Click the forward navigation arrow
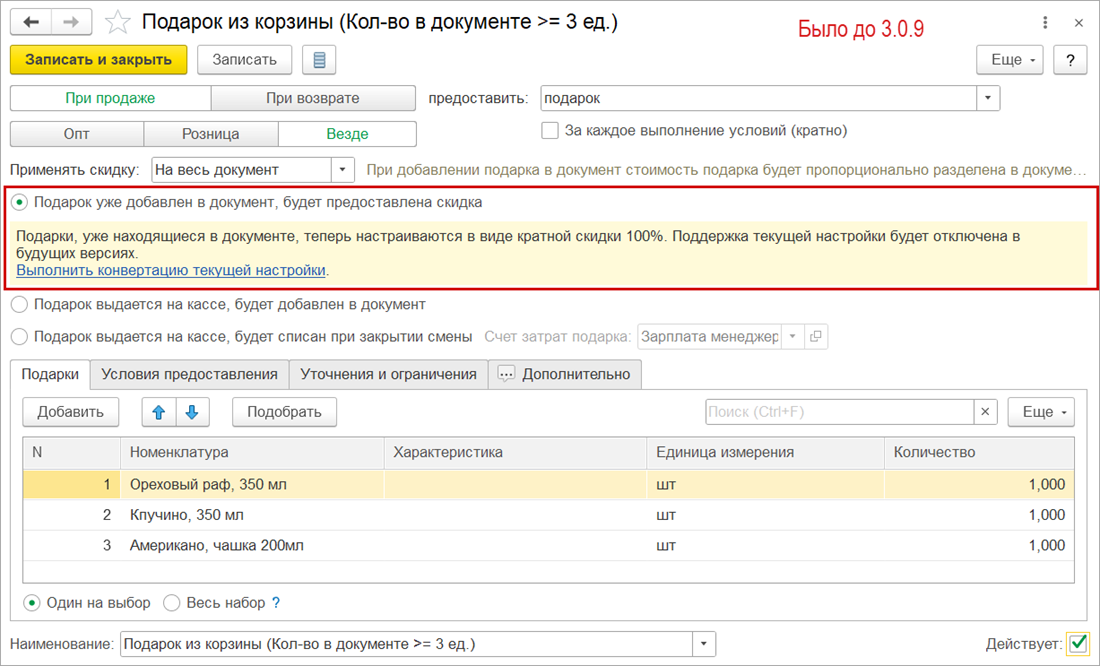Screen dimensions: 1100x666 71,22
